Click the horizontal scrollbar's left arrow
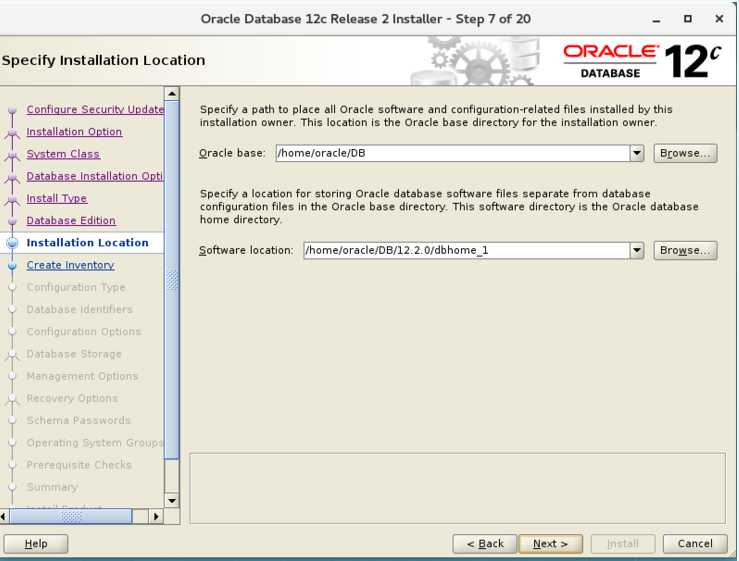 (3, 517)
